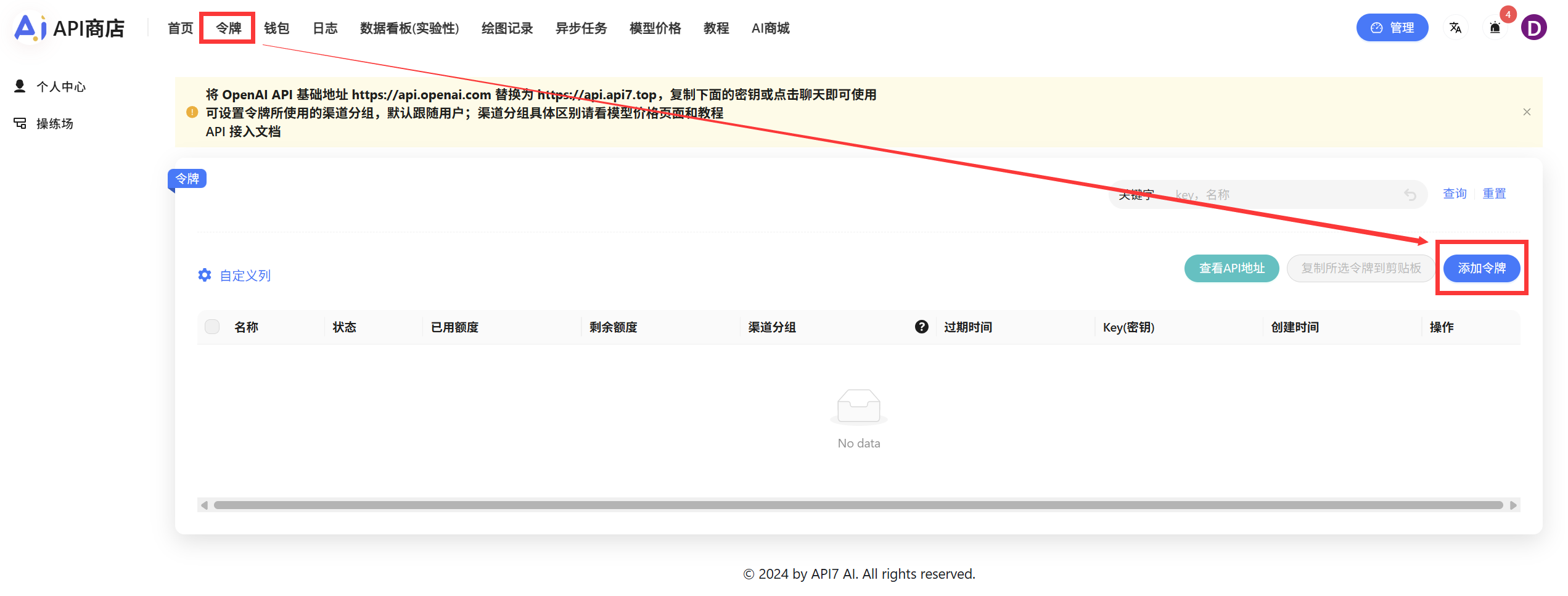Click the 渠道分组 help question mark icon
Screen dimensions: 1568x596
pos(921,327)
